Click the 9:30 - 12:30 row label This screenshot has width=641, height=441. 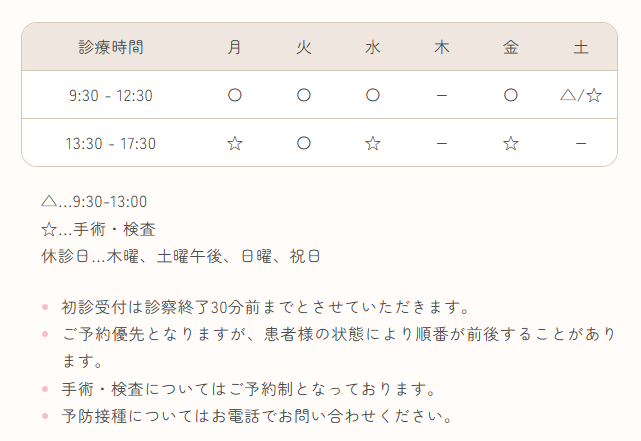(111, 96)
